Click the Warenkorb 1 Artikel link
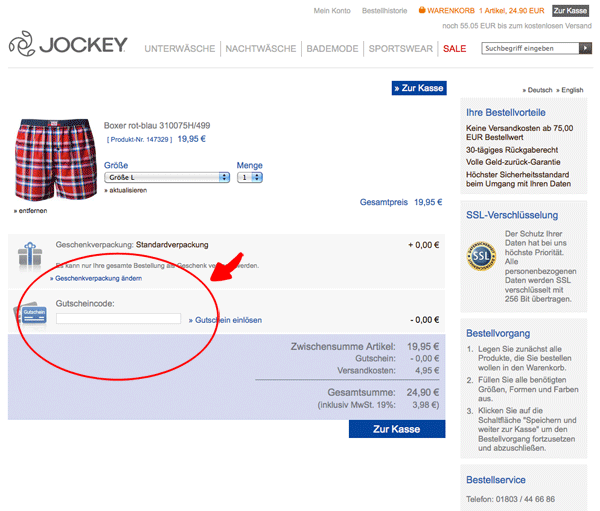Image resolution: width=600 pixels, height=511 pixels. [x=486, y=11]
